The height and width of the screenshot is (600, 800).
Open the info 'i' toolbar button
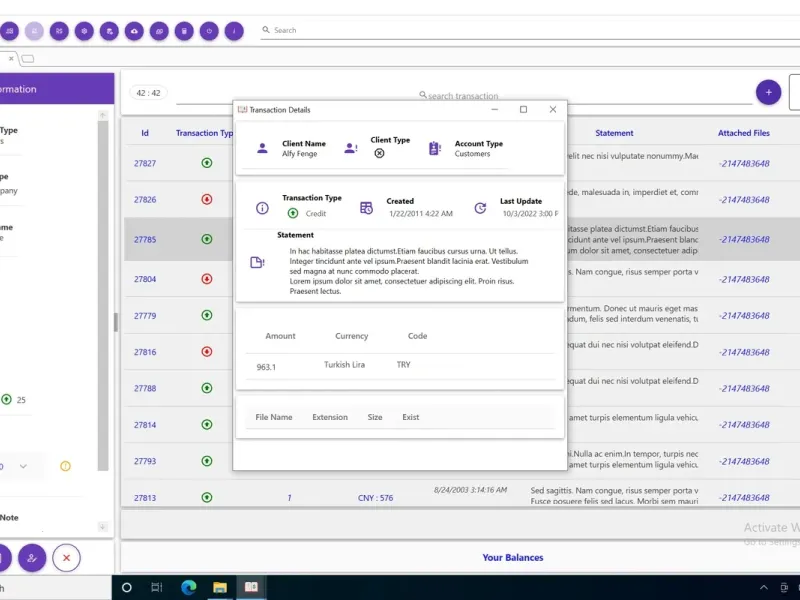point(234,31)
